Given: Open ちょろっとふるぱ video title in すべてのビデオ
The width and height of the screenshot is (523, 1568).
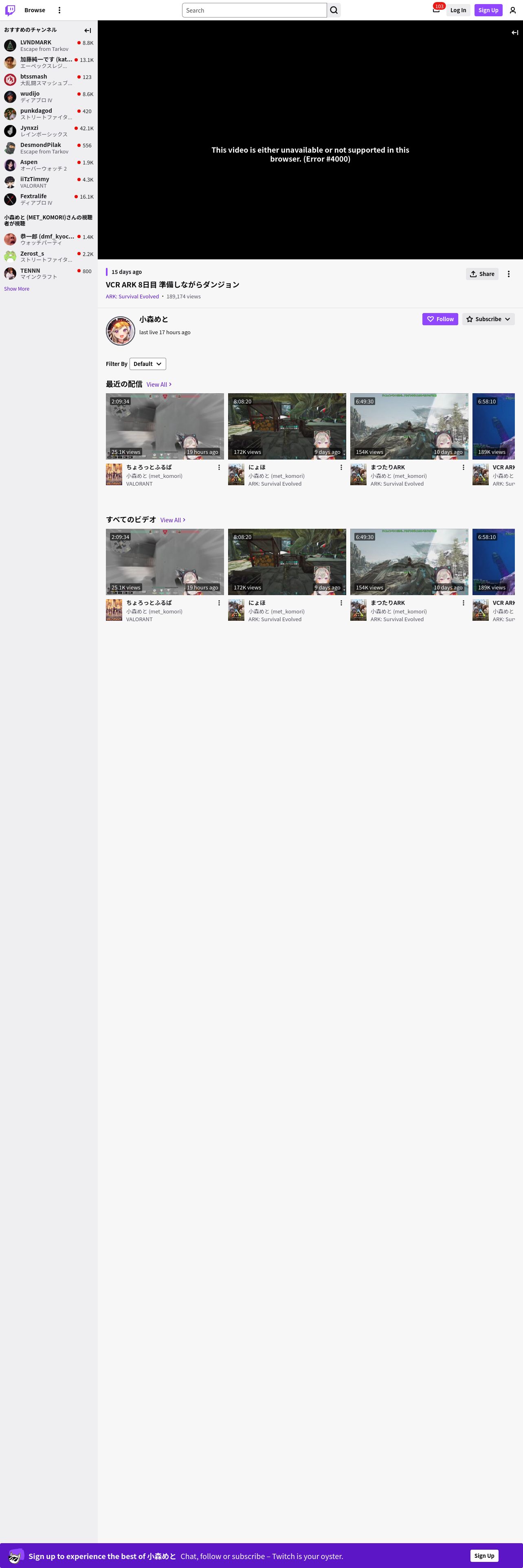Looking at the screenshot, I should (149, 602).
